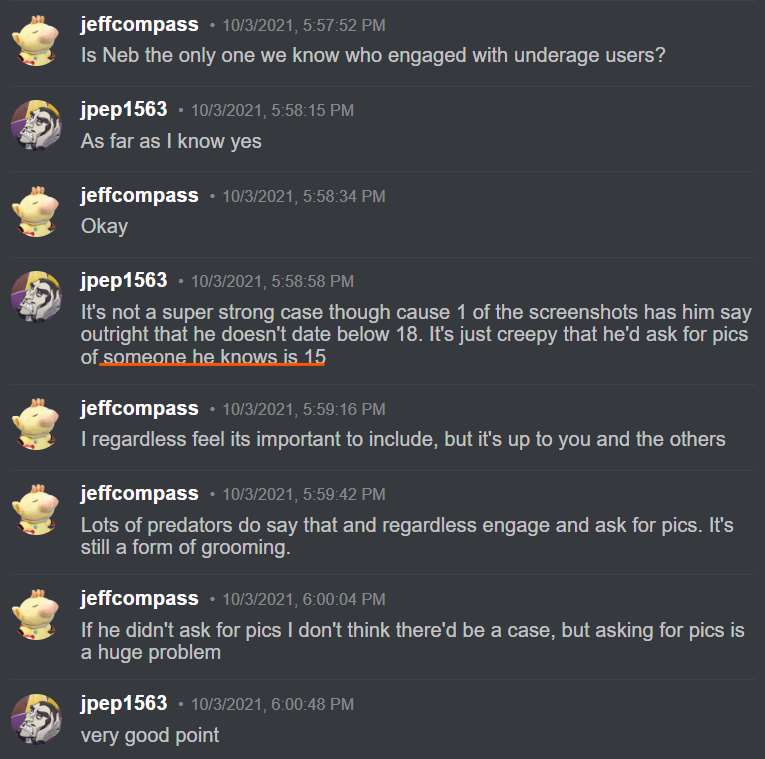Click jeffcompass avatar beside the grooming message
Image resolution: width=765 pixels, height=759 pixels.
[x=36, y=510]
